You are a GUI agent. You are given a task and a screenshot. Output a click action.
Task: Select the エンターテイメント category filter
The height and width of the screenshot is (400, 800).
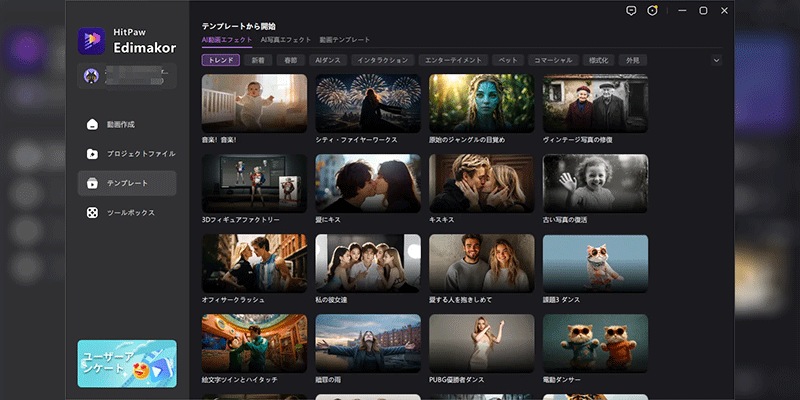454,60
